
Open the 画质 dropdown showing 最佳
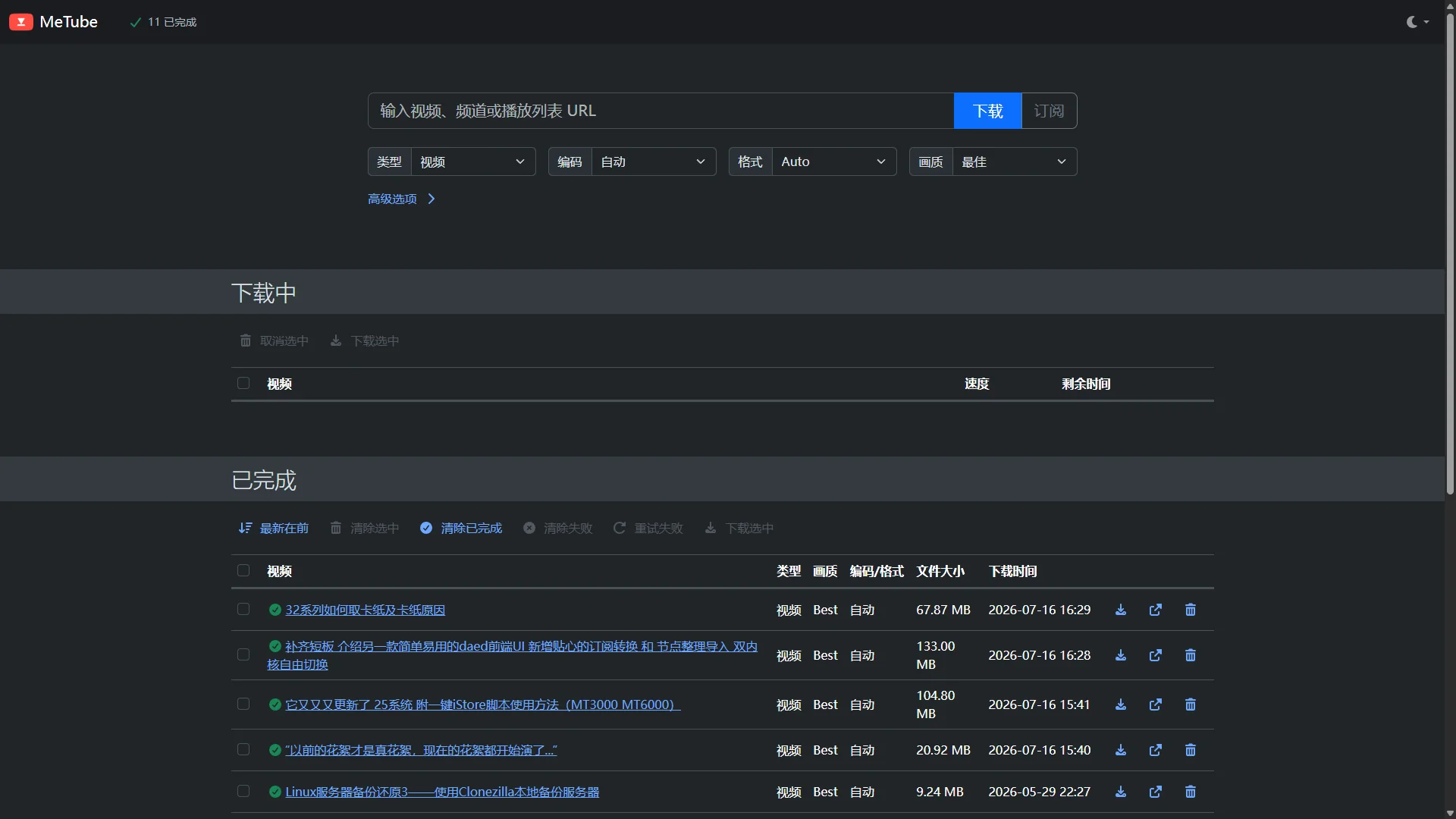coord(1015,162)
